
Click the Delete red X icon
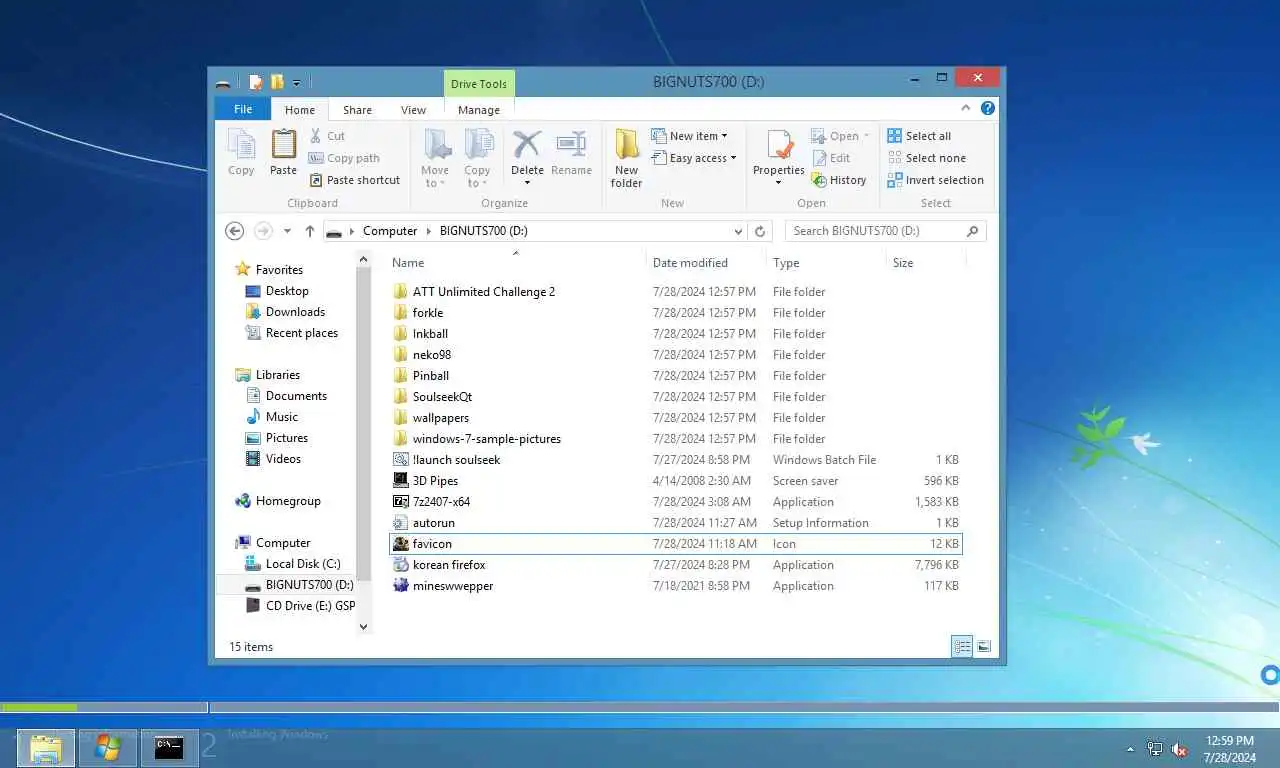[527, 146]
